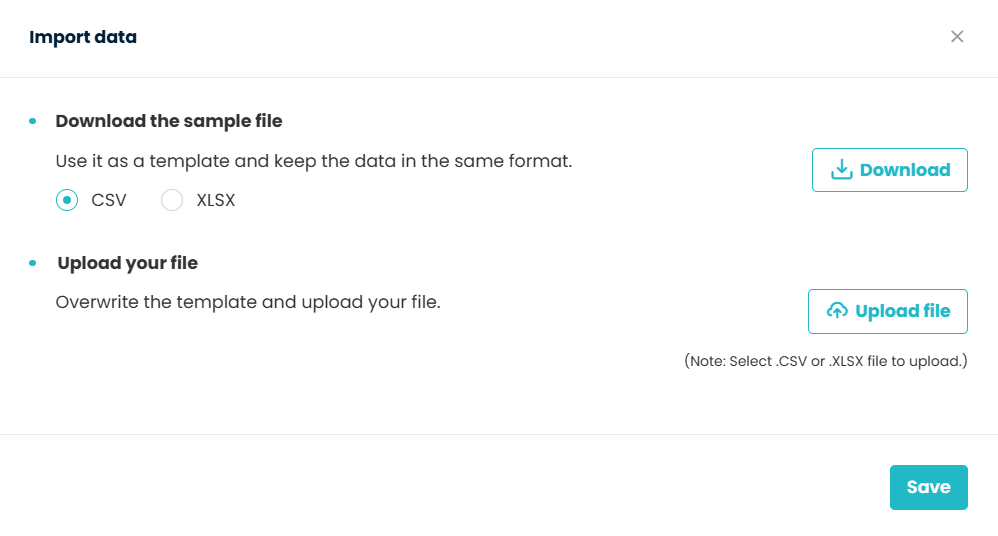998x536 pixels.
Task: Click the 'Overwrite the template' description text
Action: [247, 301]
